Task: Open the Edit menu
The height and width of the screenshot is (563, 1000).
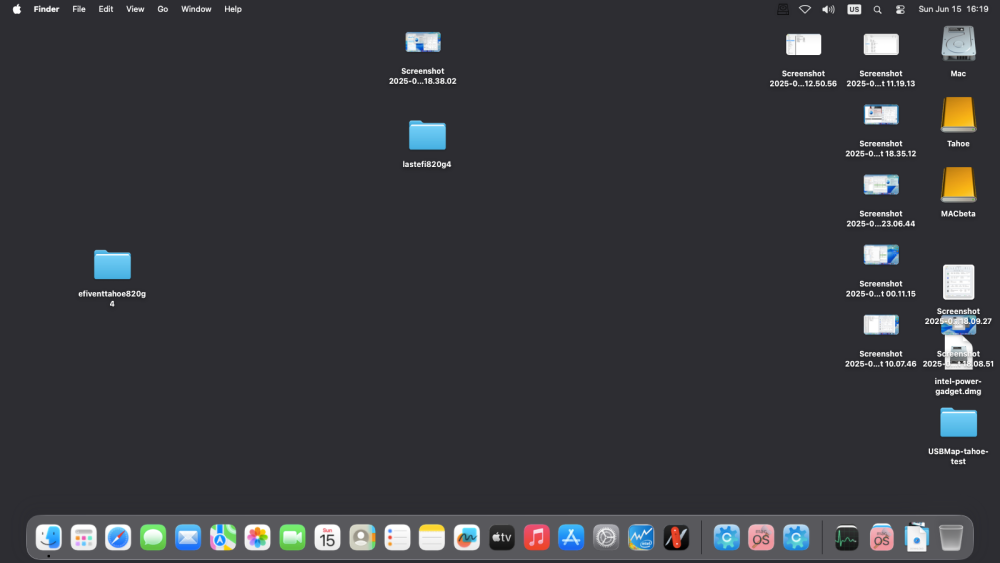Action: (x=106, y=9)
